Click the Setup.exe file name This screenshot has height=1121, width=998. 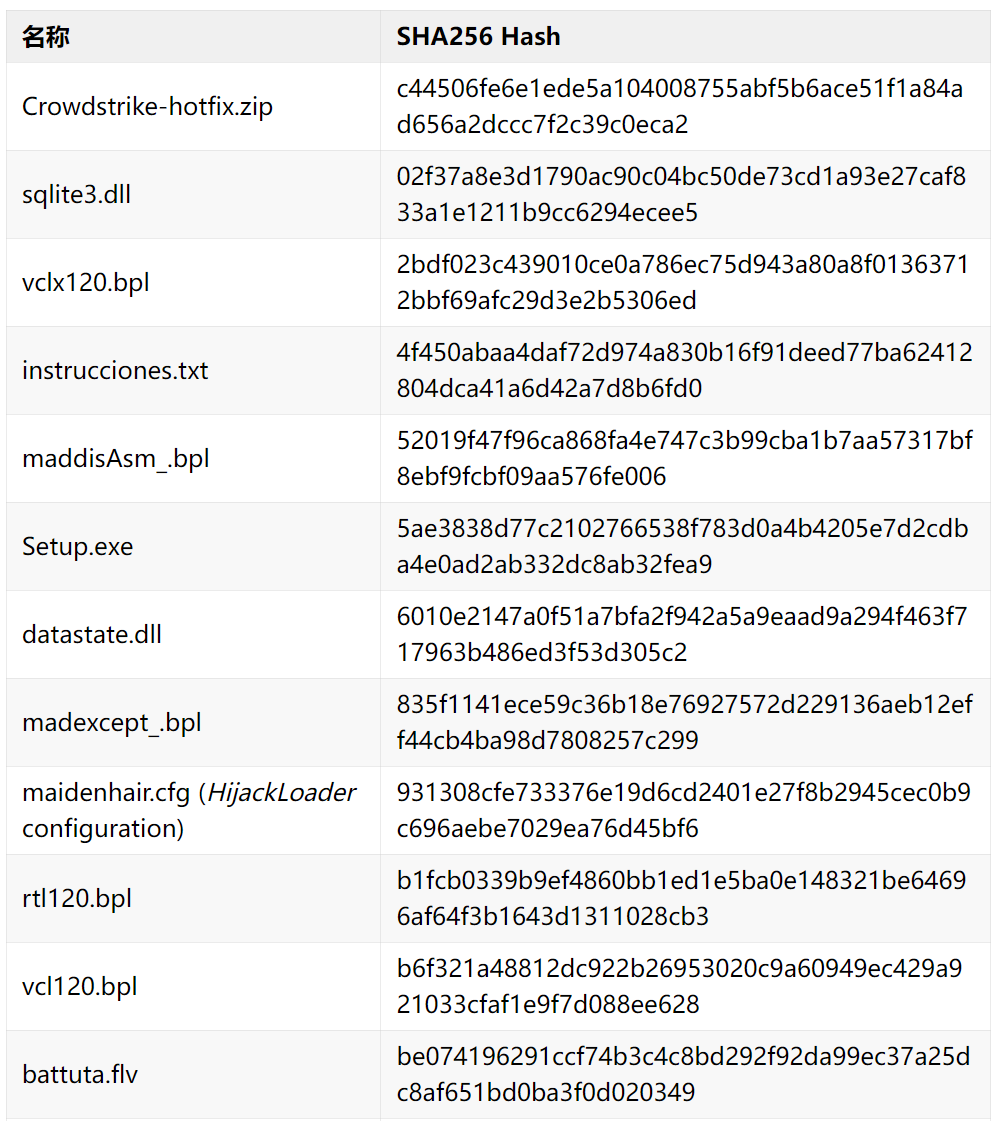tap(77, 546)
